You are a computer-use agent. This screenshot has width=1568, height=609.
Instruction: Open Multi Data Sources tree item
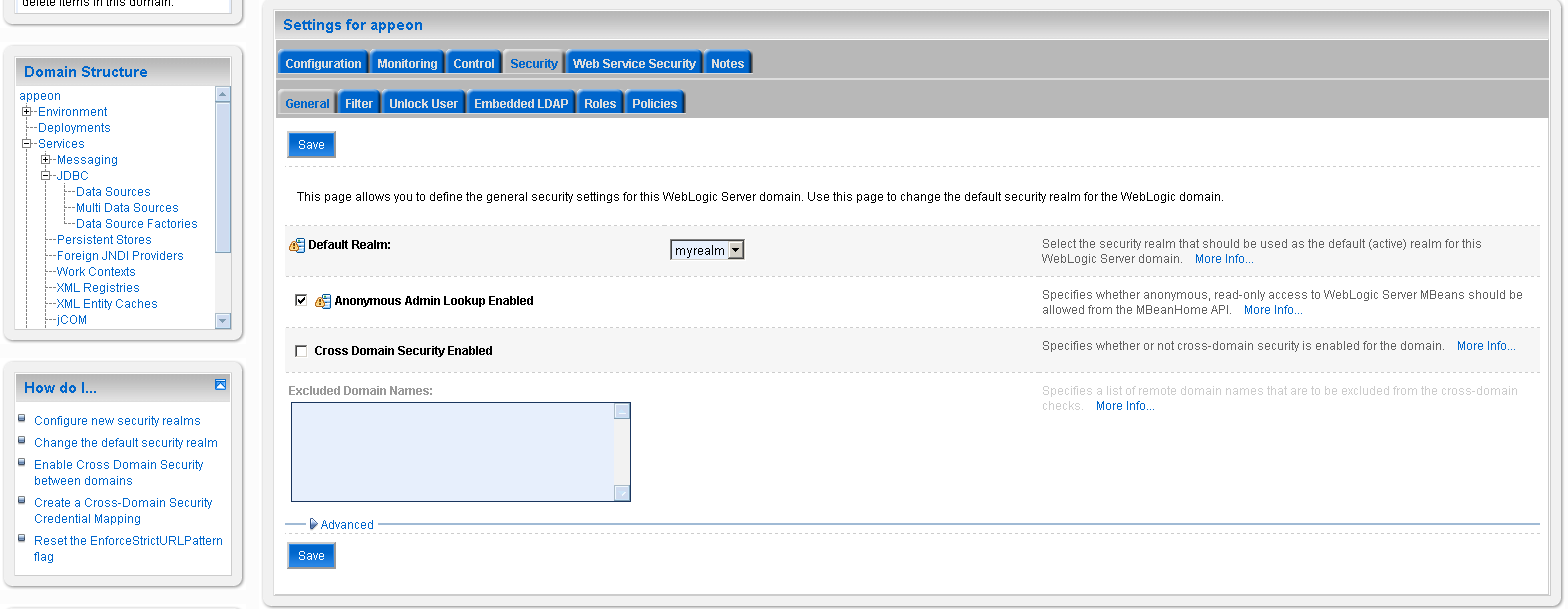(127, 208)
